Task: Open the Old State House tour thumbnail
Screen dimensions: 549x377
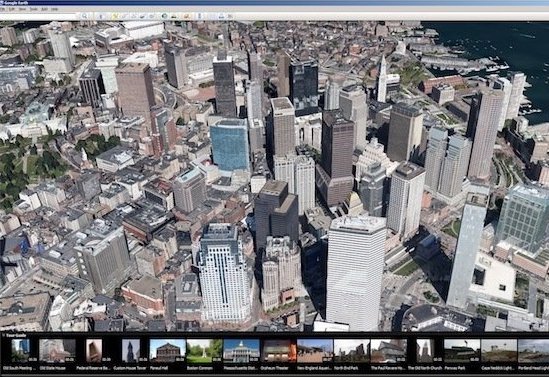Action: 57,350
